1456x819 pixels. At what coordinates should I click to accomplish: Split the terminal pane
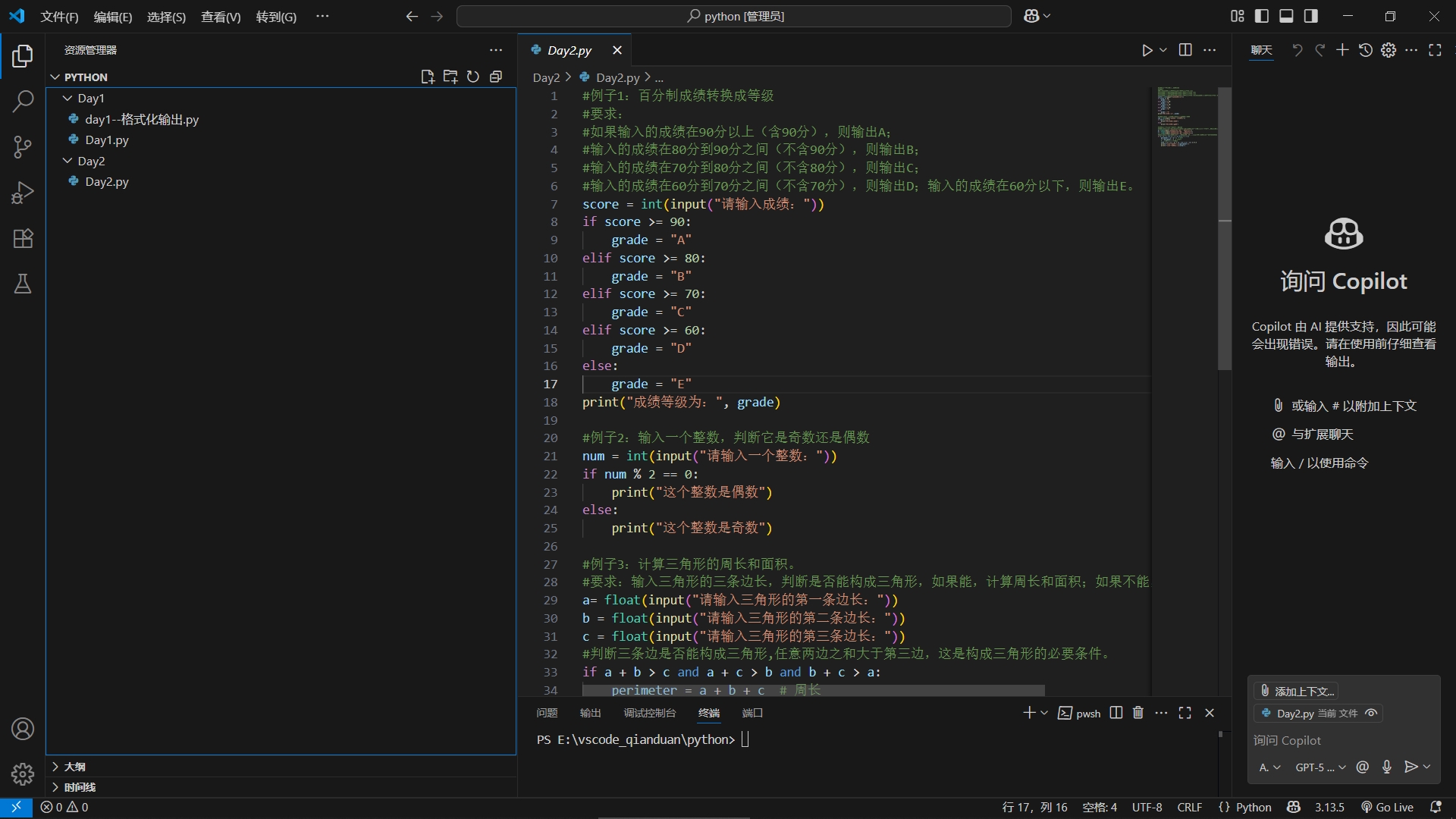pos(1116,713)
